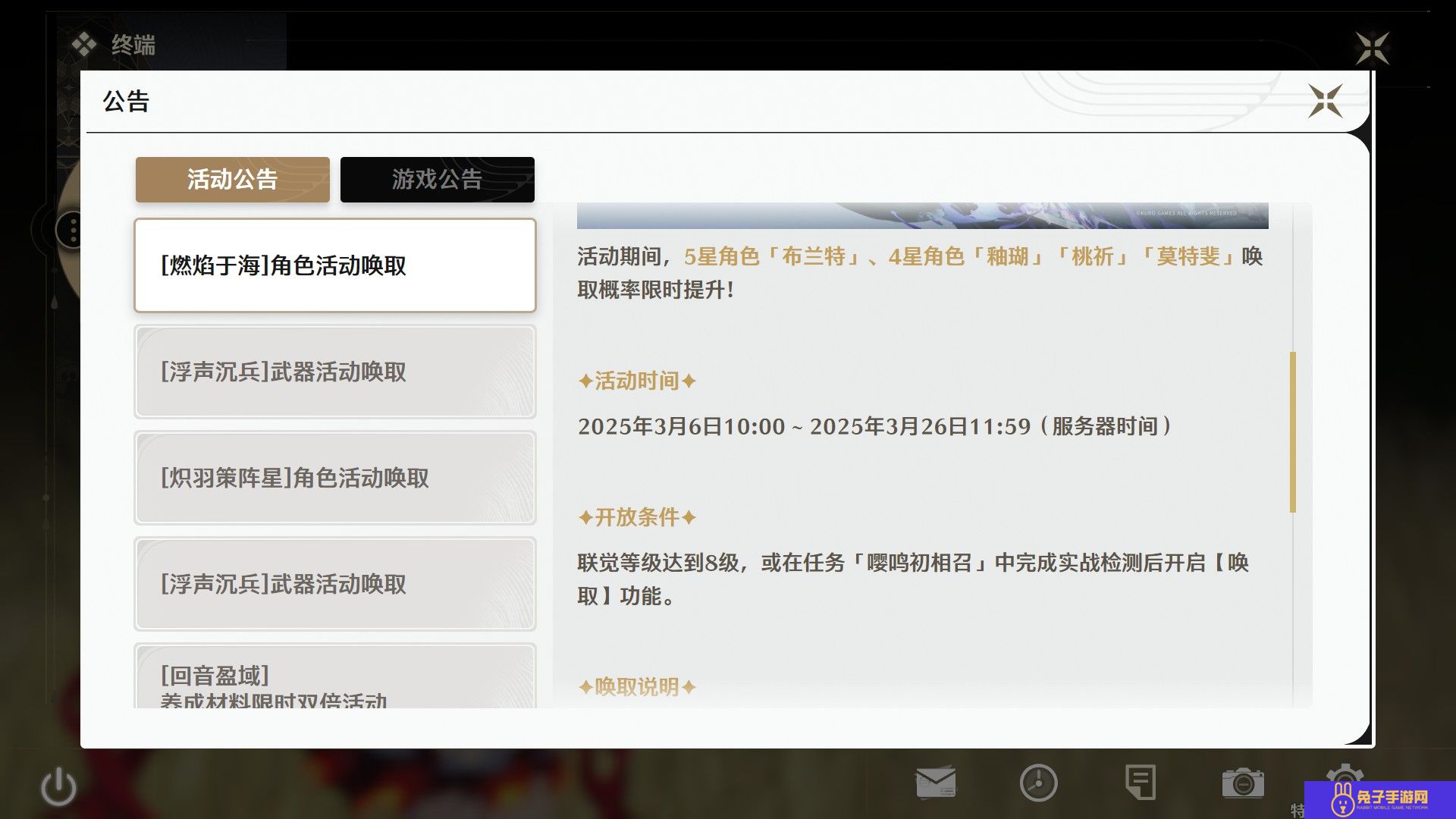
Task: Select [燃焰于海]角色活动唤取 announcement
Action: point(335,265)
